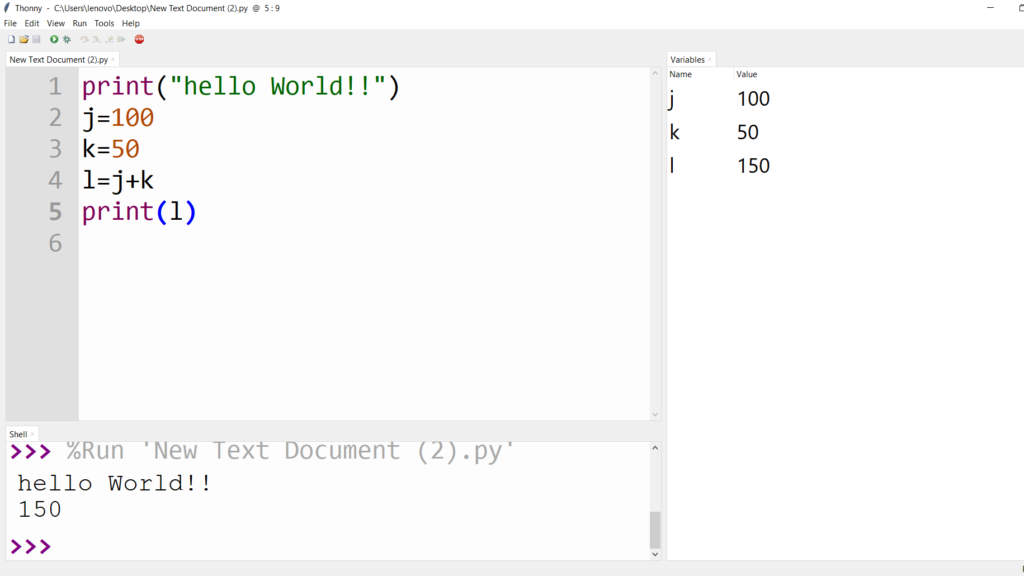Select the Variables panel tab
This screenshot has height=576, width=1024.
coord(687,59)
